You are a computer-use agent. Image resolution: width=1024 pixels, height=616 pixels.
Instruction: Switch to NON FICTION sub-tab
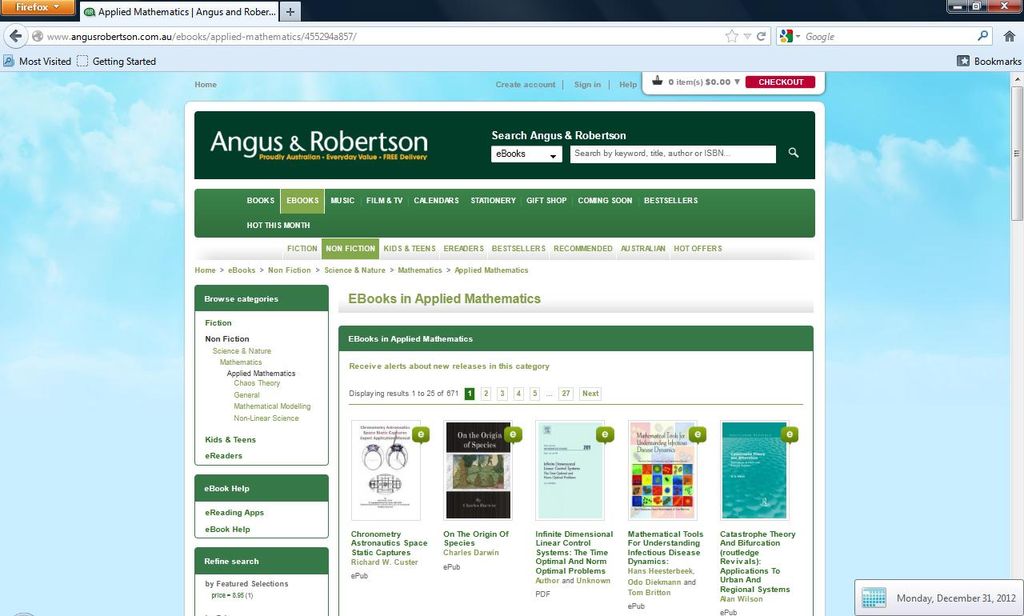(x=350, y=249)
